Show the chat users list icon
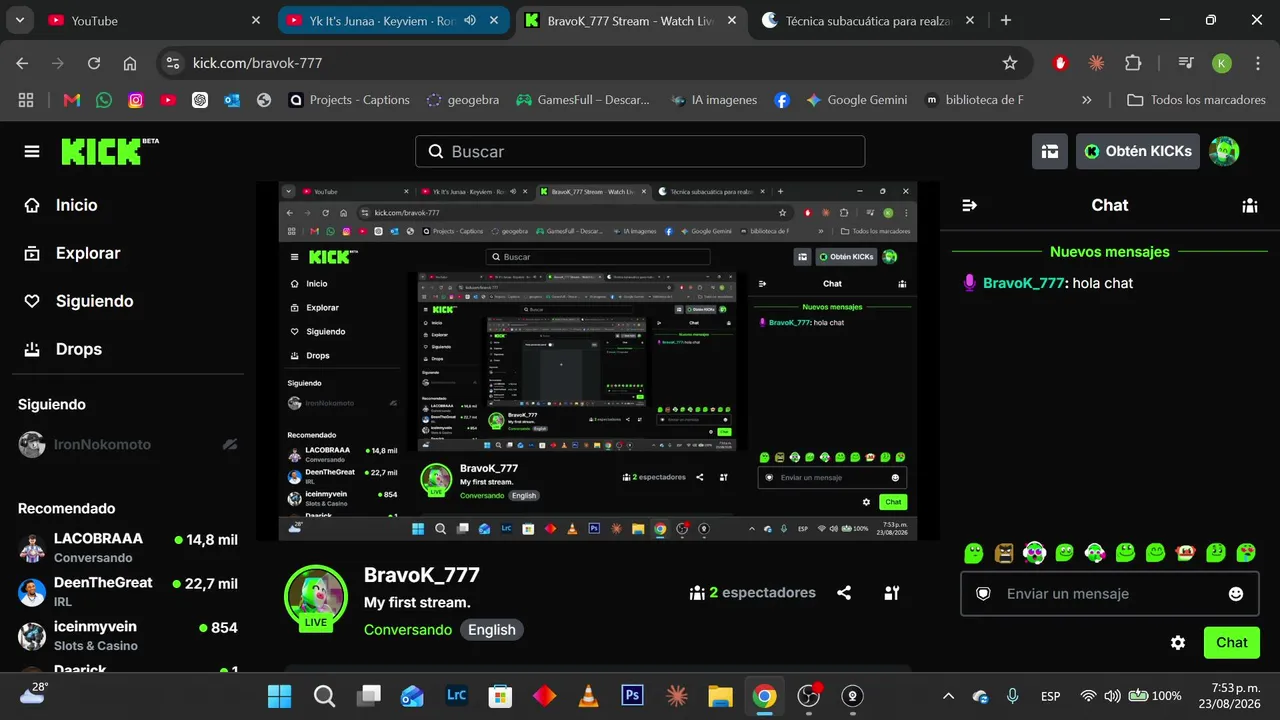 pyautogui.click(x=1250, y=205)
